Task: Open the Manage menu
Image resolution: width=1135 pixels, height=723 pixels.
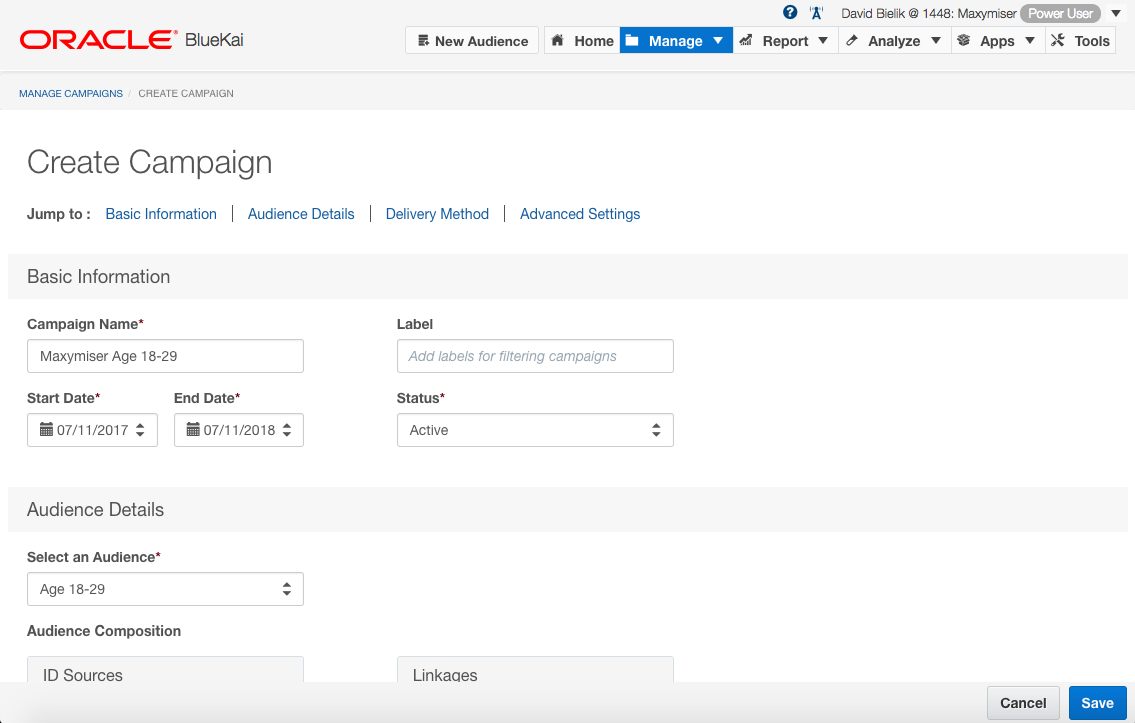Action: click(x=676, y=41)
